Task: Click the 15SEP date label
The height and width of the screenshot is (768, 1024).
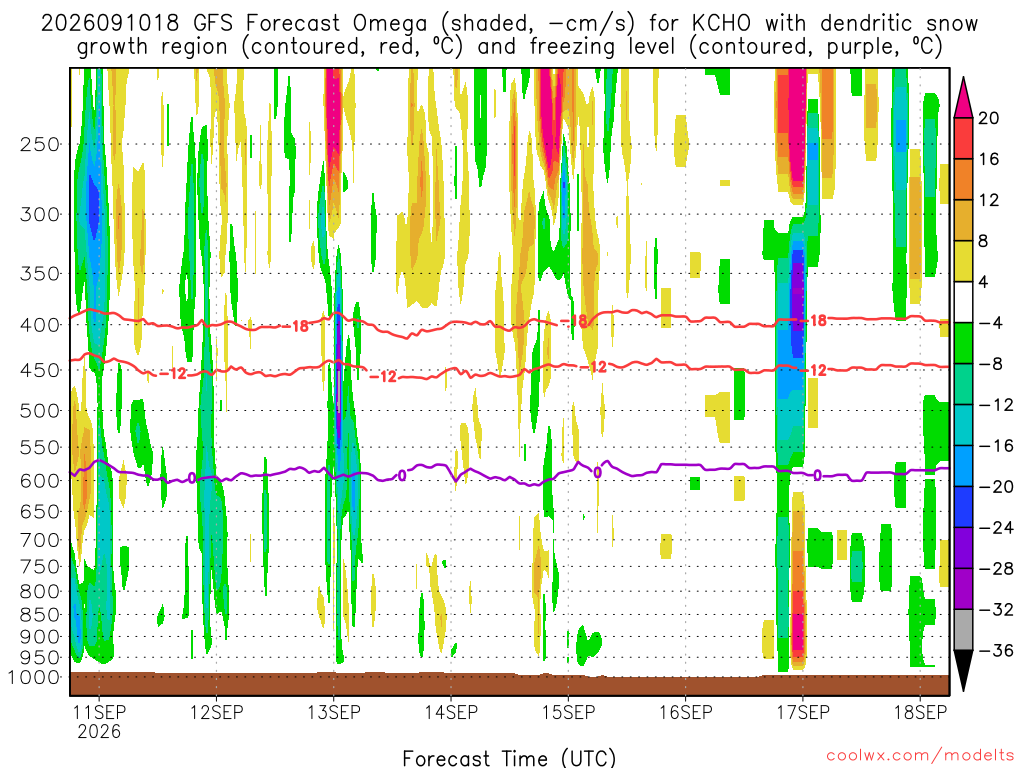Action: (x=568, y=712)
